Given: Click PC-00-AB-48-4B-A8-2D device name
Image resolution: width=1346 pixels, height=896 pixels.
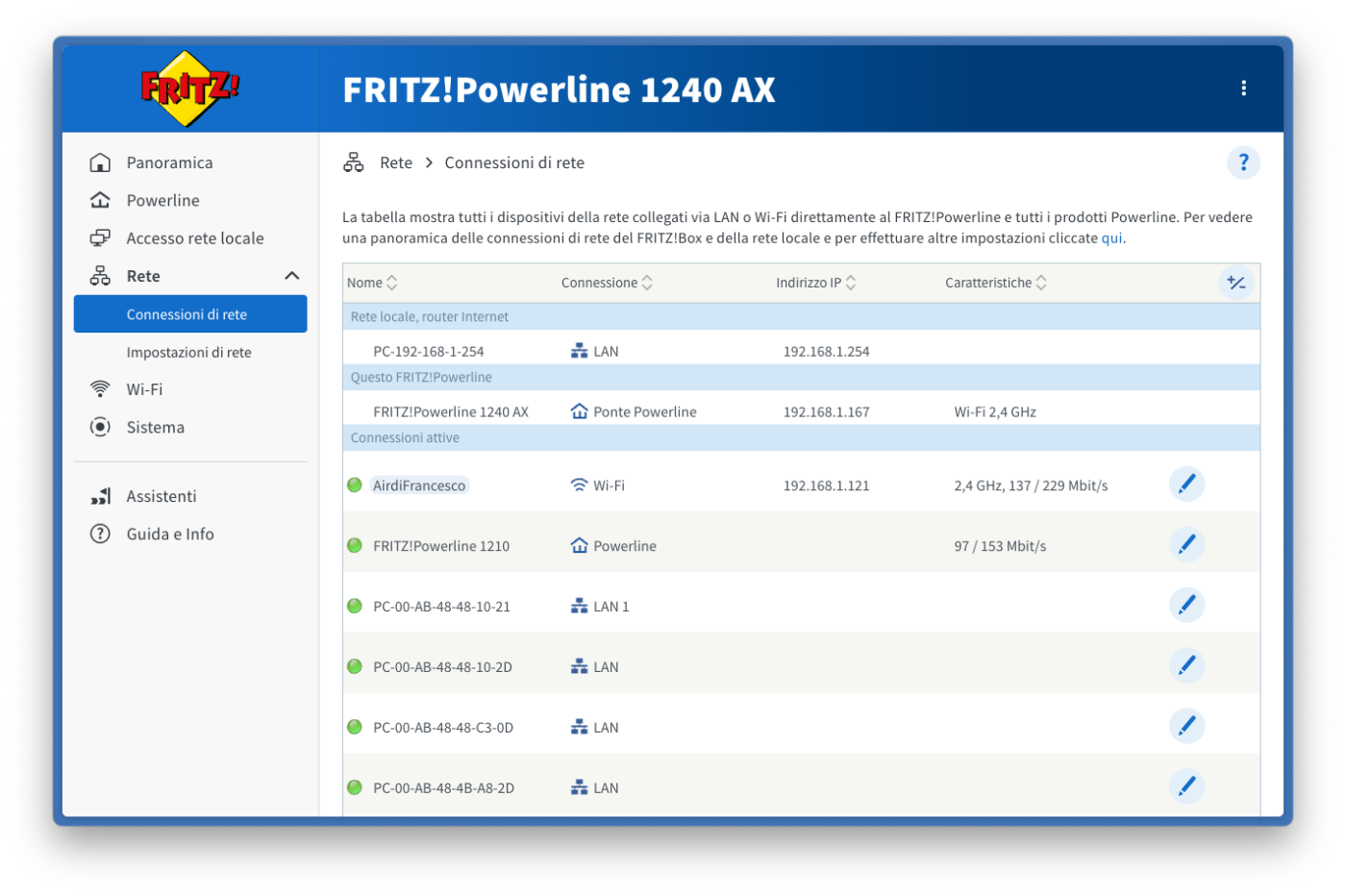Looking at the screenshot, I should click(x=443, y=788).
